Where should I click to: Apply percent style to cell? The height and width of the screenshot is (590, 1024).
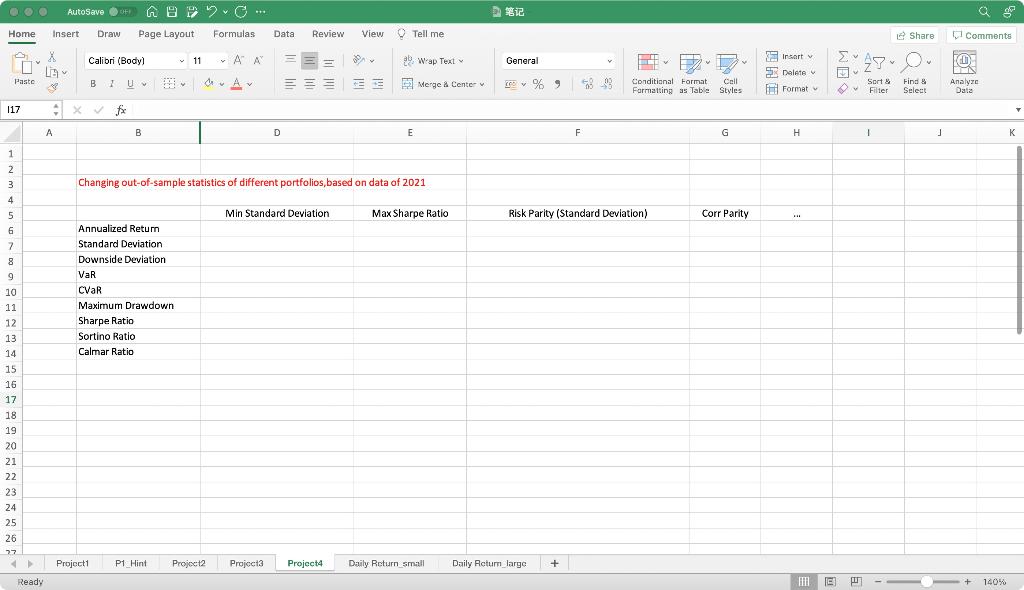point(538,84)
